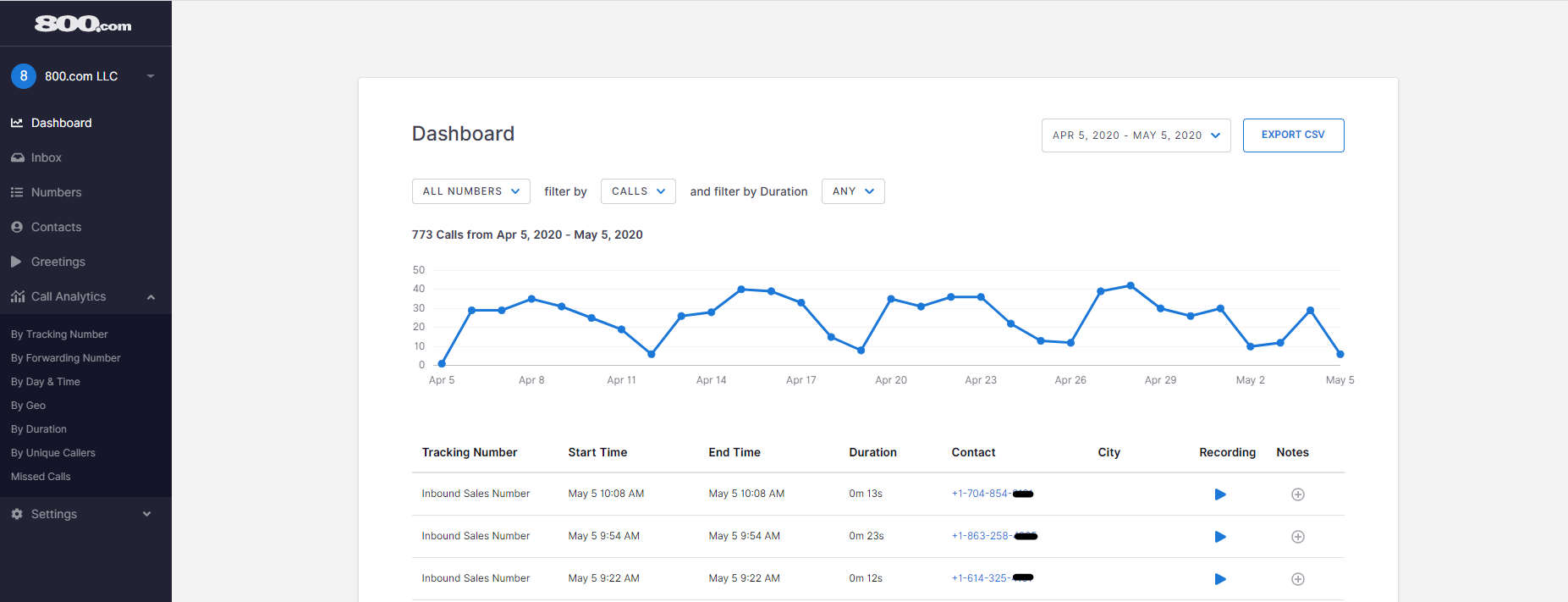Open the Missed Calls report

41,477
